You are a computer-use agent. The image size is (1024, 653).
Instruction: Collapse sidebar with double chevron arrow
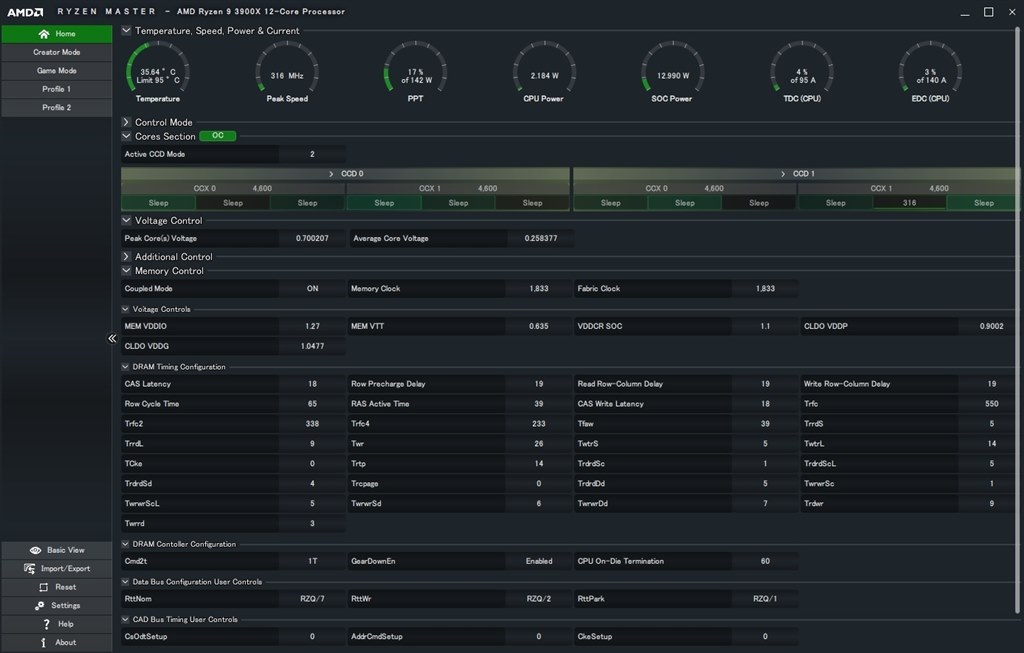tap(112, 339)
